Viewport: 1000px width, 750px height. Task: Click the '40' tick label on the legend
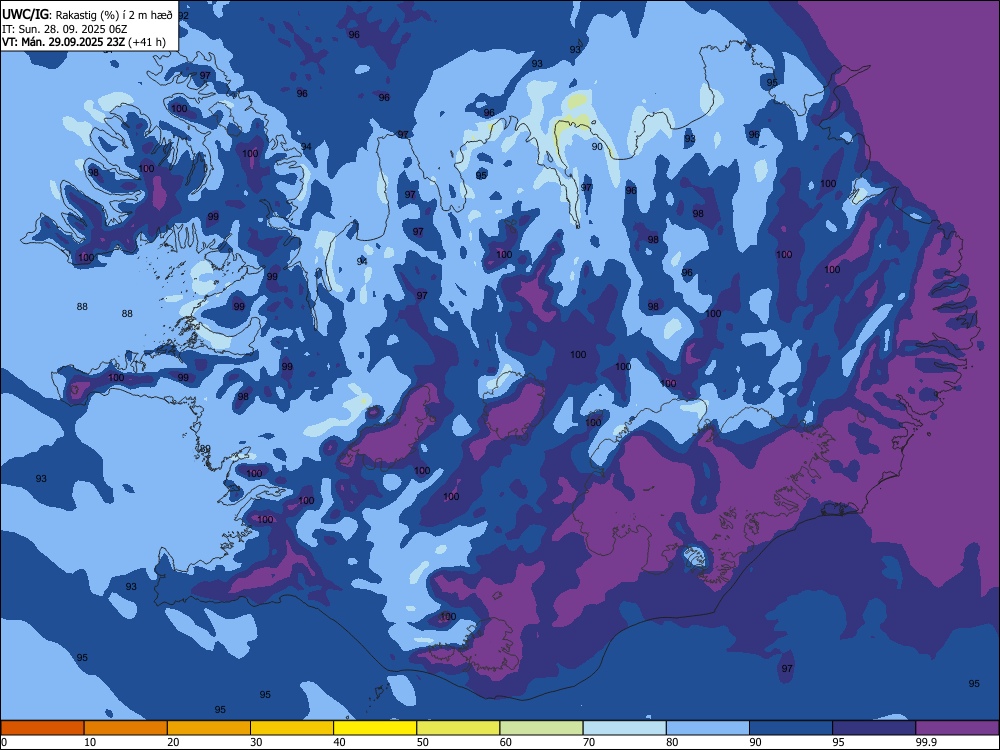340,742
